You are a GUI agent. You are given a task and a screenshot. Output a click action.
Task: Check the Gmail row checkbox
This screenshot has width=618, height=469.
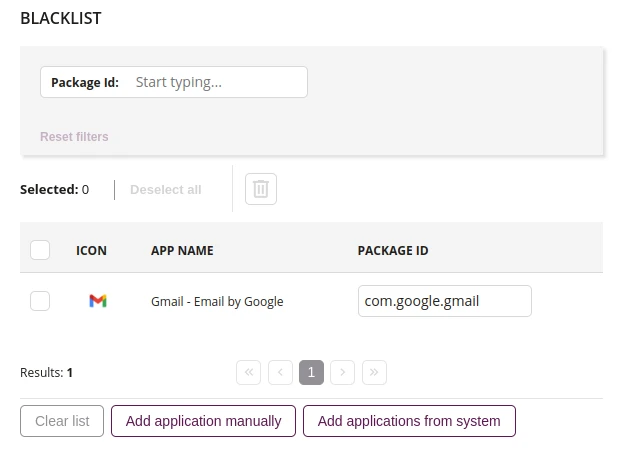40,301
